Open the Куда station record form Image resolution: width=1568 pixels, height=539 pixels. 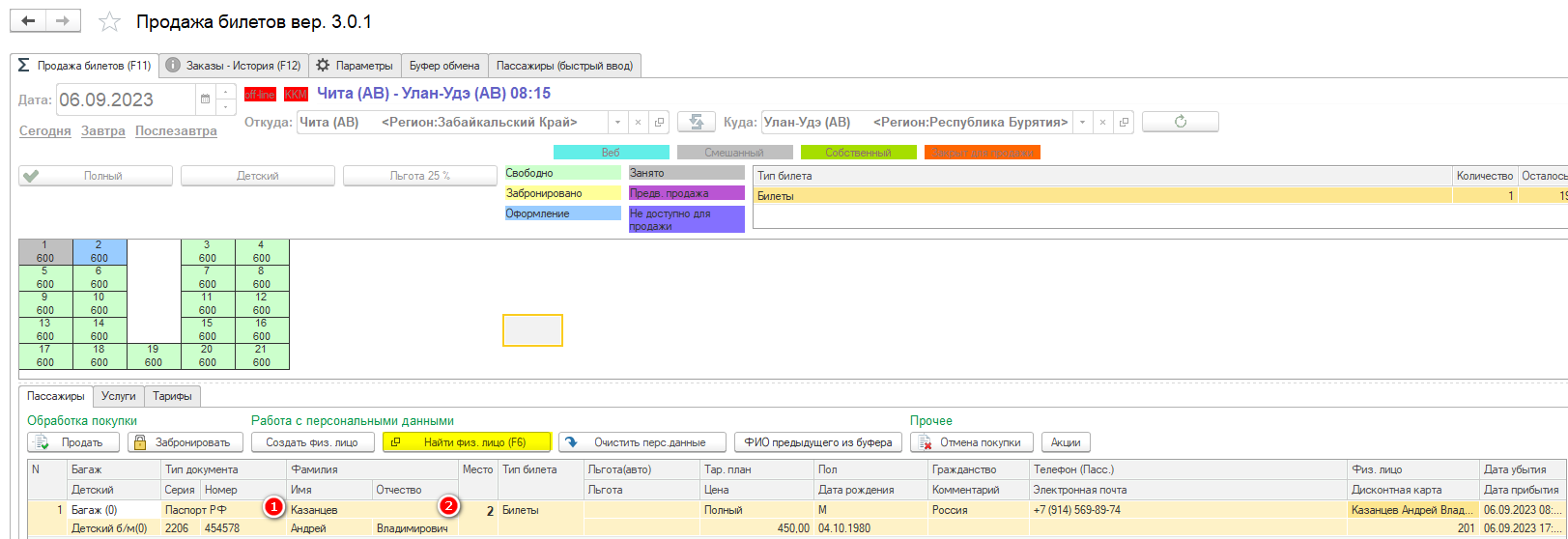(1124, 123)
